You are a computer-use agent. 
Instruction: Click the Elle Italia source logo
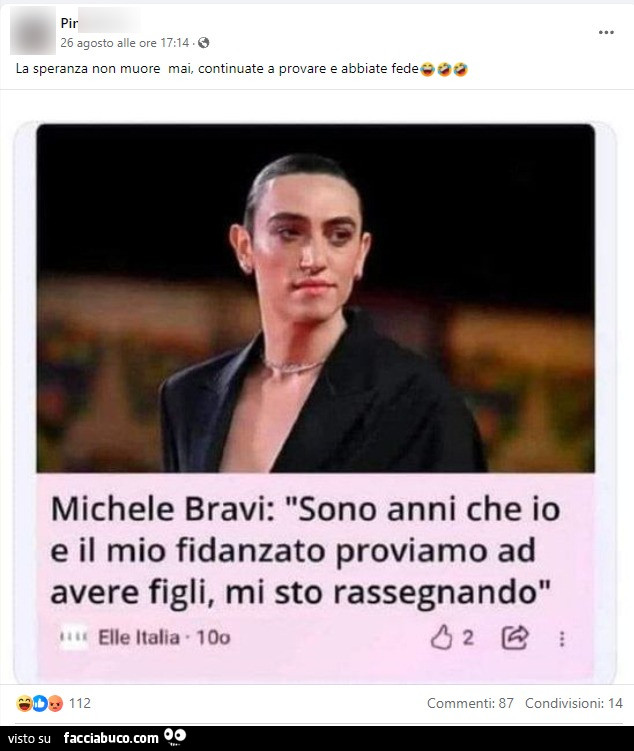74,637
